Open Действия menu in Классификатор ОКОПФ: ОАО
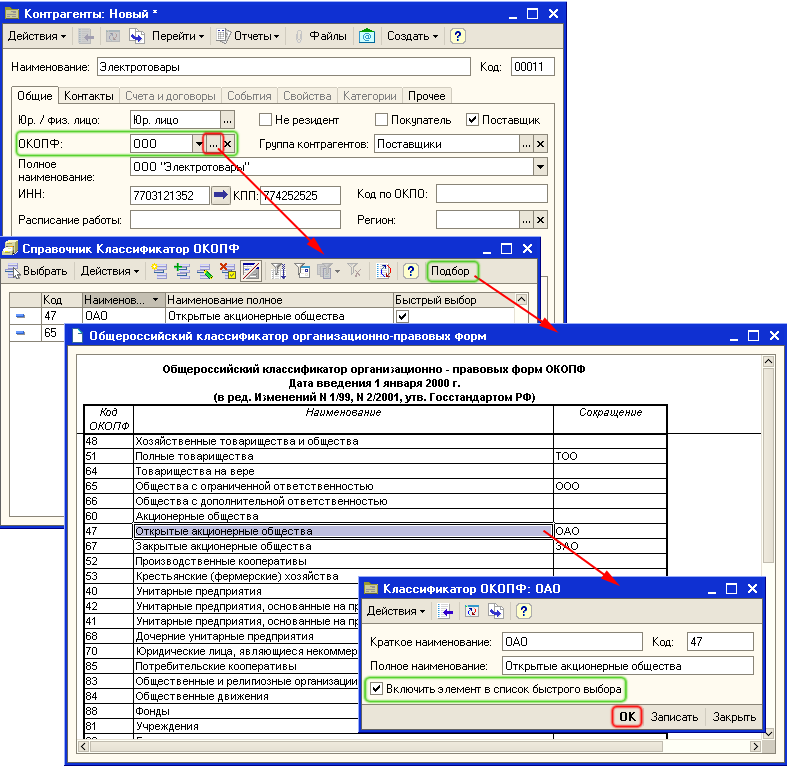787x767 pixels. click(x=396, y=611)
